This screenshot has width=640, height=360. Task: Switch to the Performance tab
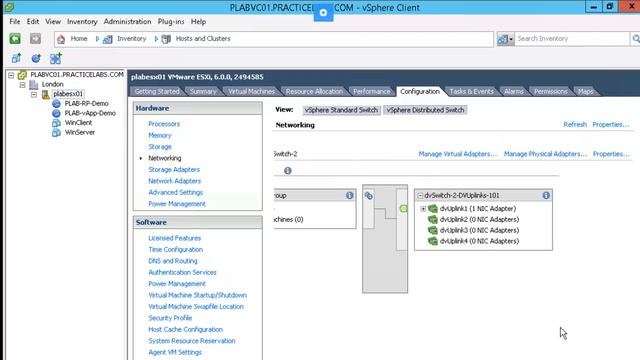click(x=371, y=91)
